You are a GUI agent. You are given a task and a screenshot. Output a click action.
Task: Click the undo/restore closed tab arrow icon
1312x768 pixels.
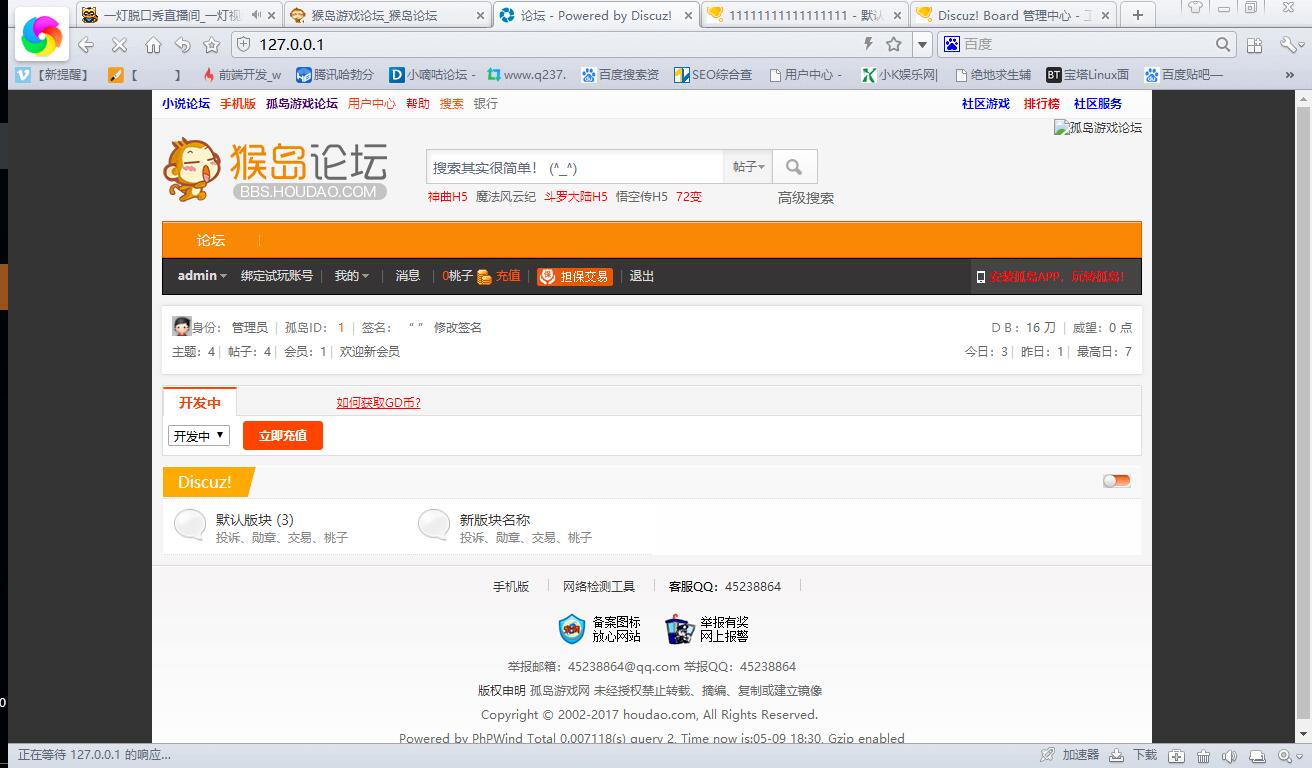click(182, 45)
